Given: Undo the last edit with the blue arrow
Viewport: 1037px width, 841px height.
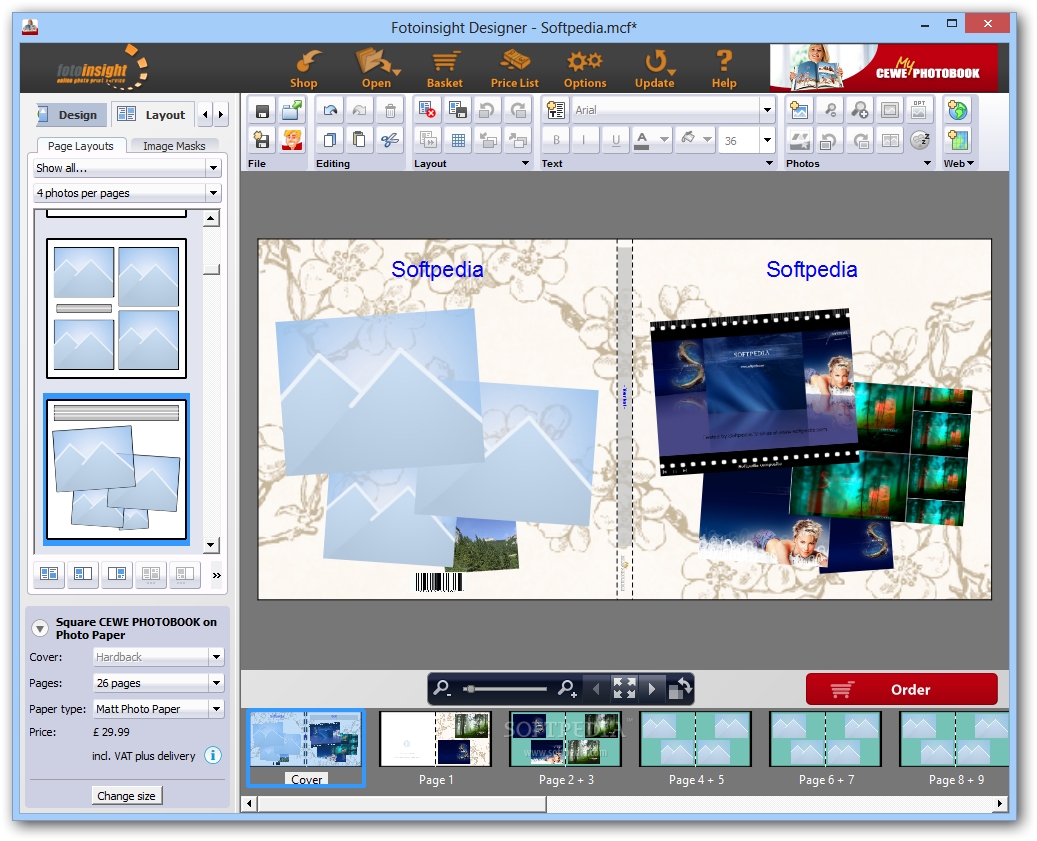Looking at the screenshot, I should tap(329, 110).
